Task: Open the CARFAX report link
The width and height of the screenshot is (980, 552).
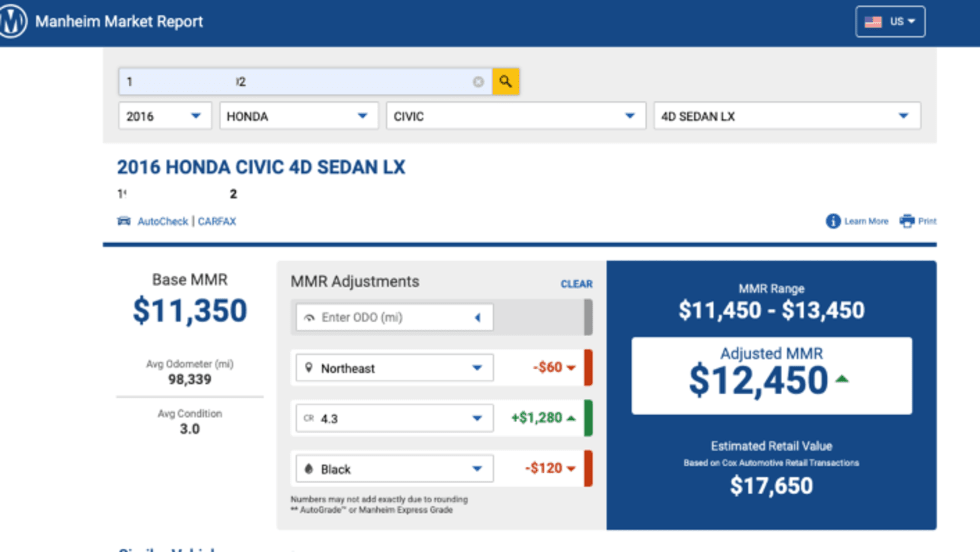Action: click(x=217, y=221)
